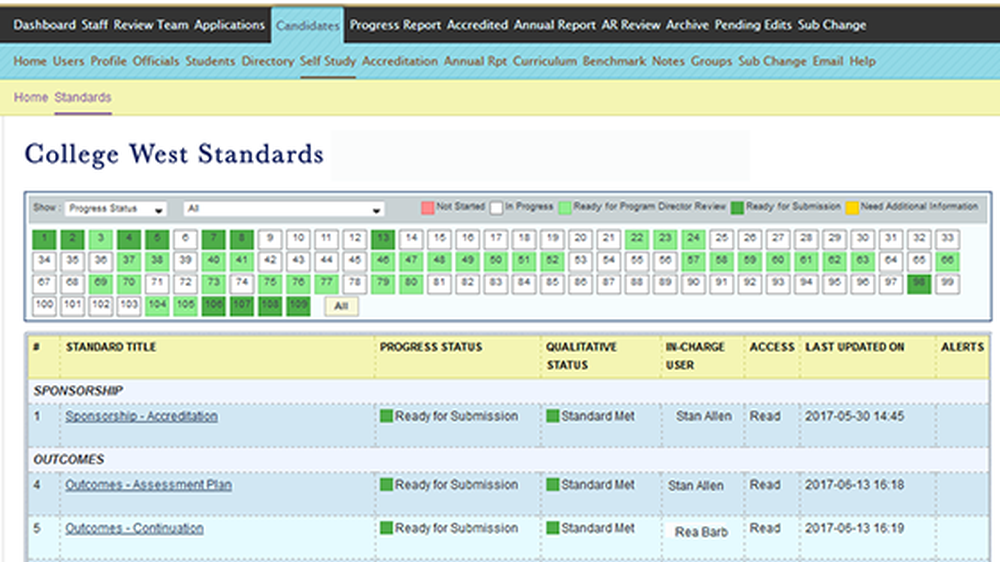Click Stan Allen in Sponsorship row
The width and height of the screenshot is (1000, 562).
tap(703, 417)
